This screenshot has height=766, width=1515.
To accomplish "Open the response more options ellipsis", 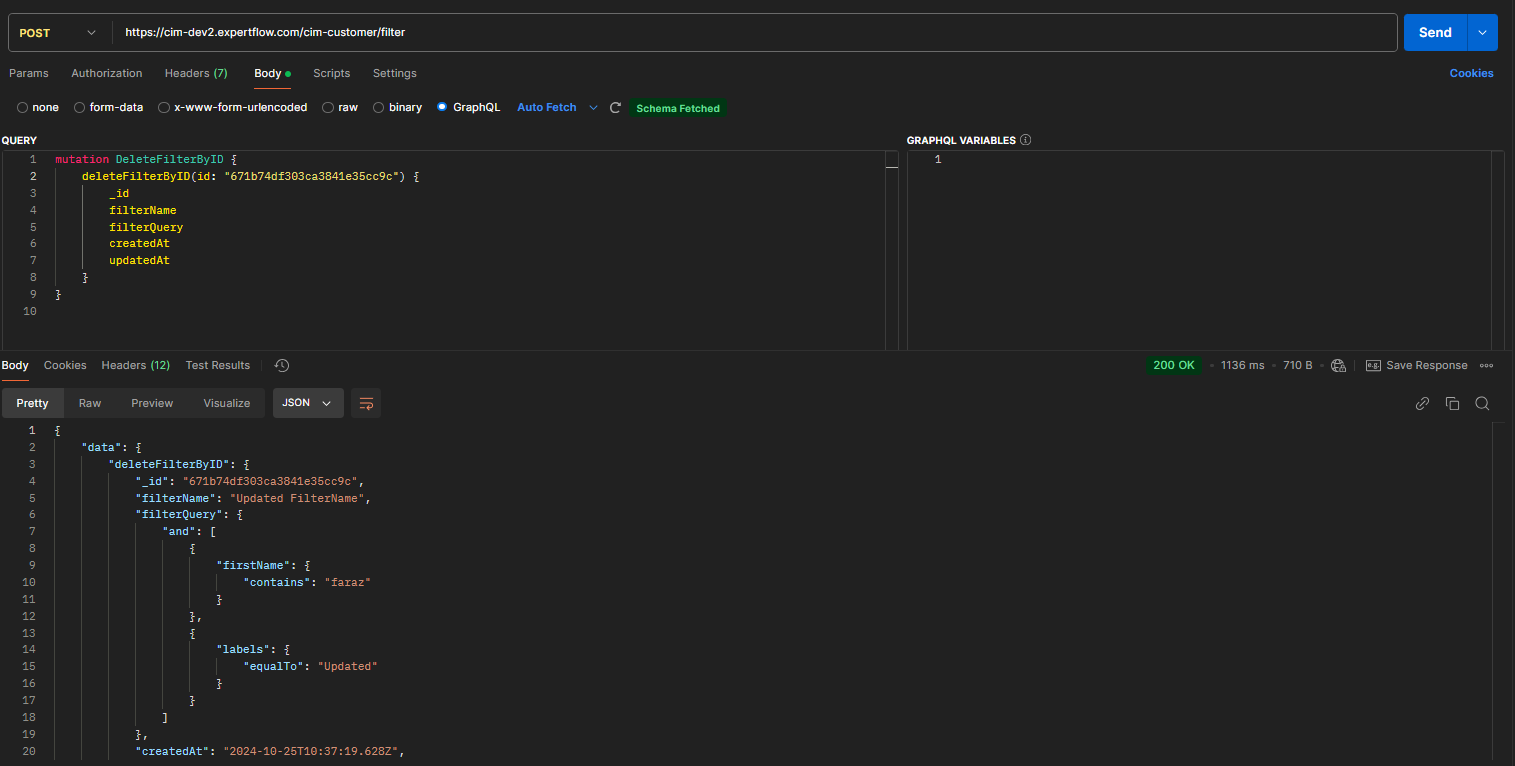I will click(1487, 366).
